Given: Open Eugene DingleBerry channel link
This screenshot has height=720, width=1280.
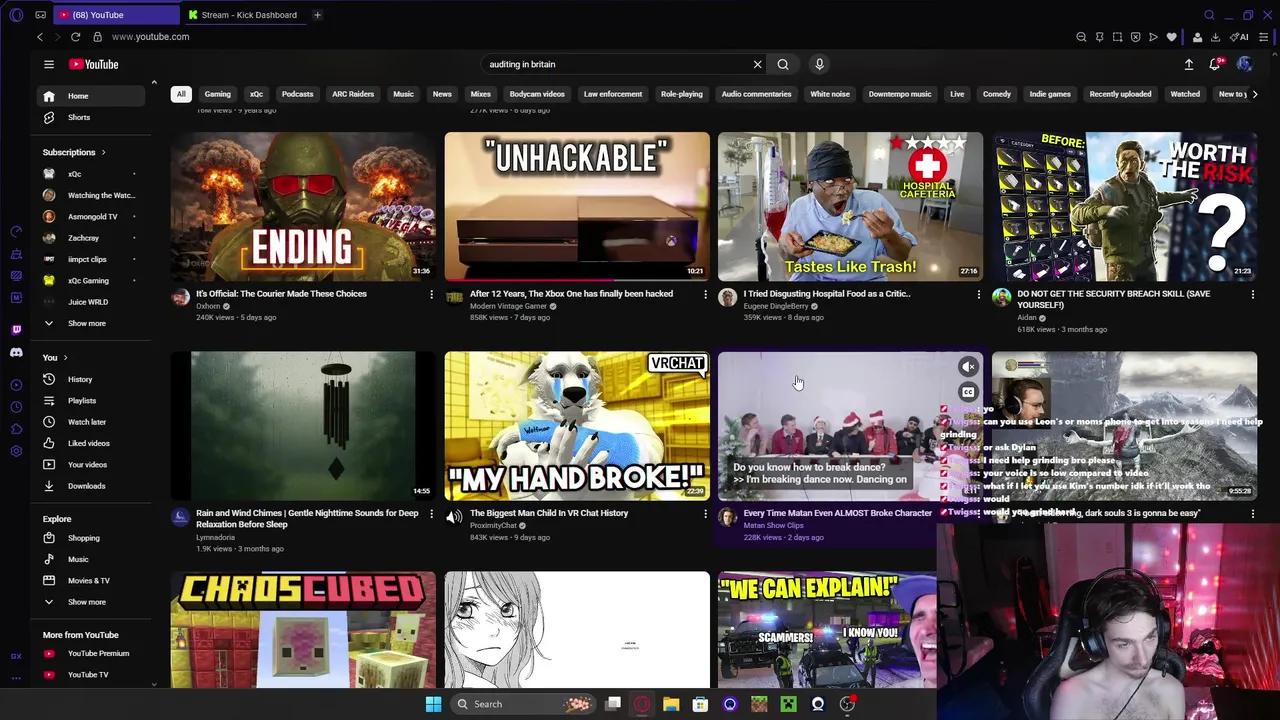Looking at the screenshot, I should pos(776,306).
